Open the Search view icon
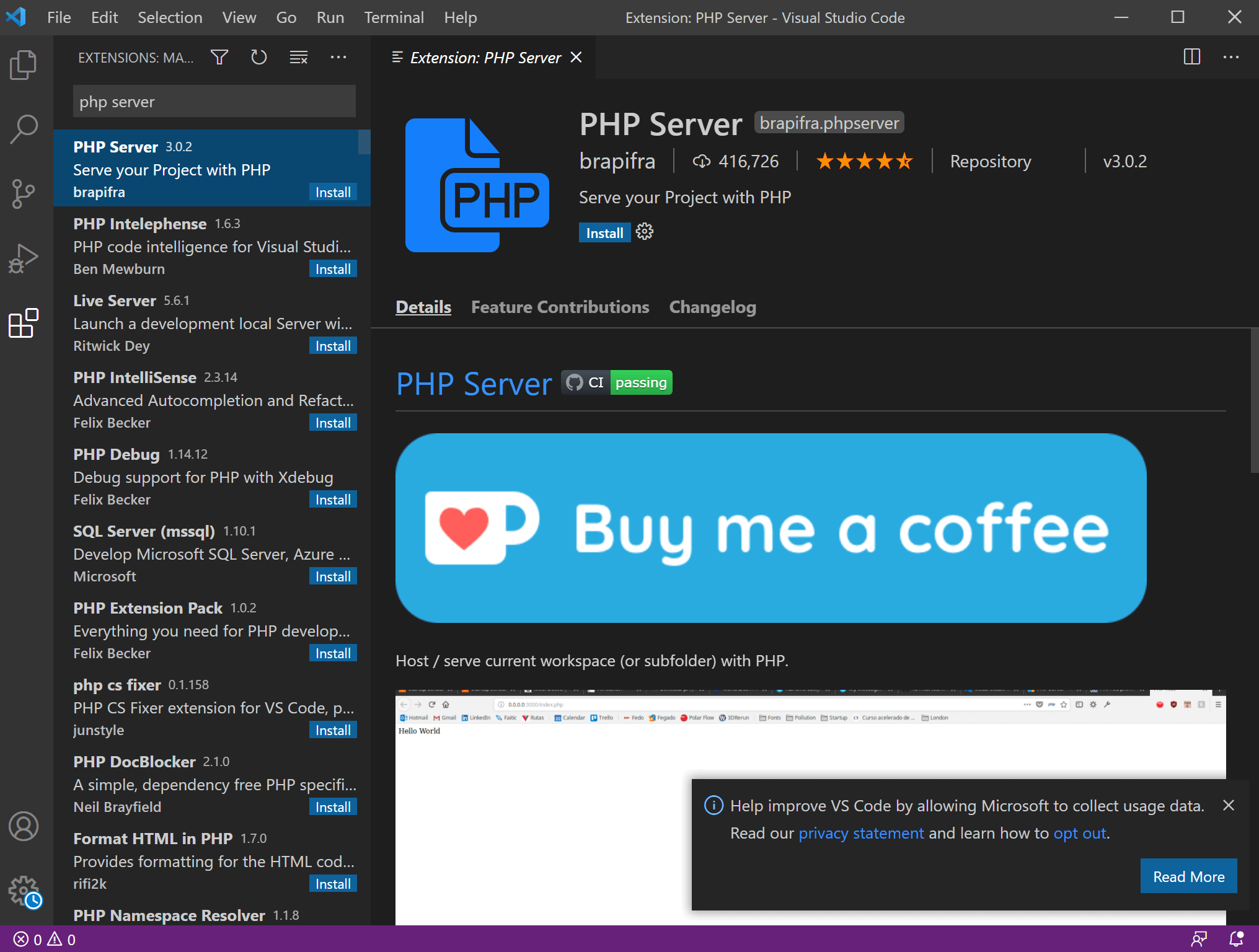 click(24, 130)
